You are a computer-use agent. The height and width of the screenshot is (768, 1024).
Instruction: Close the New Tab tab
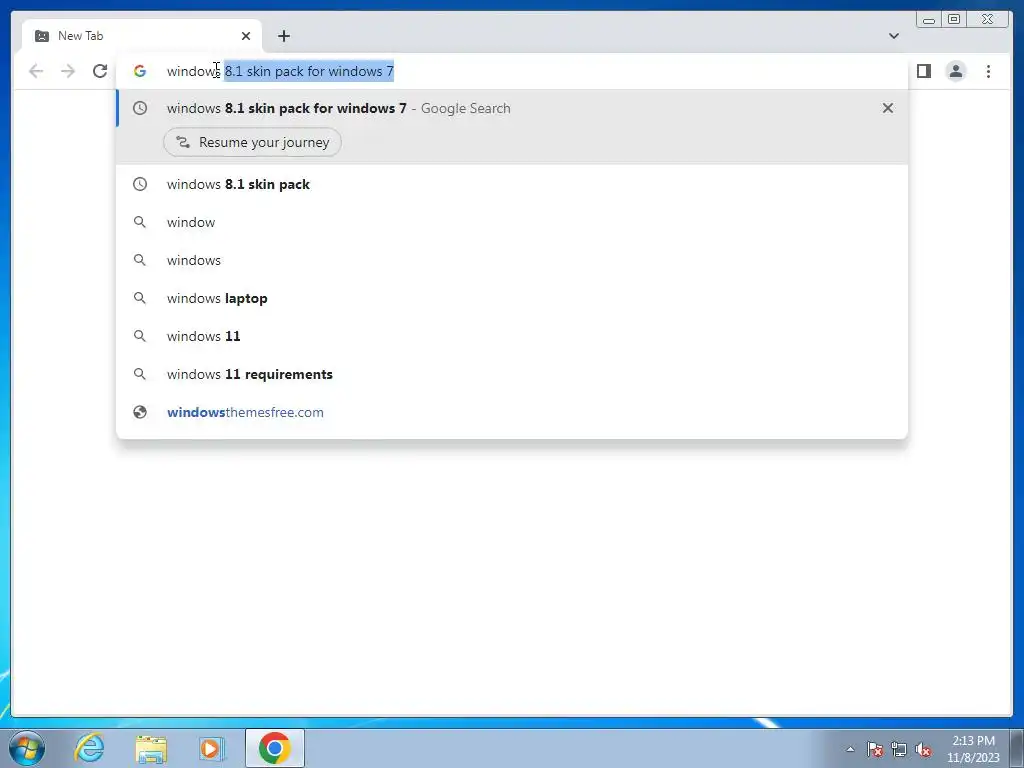(246, 36)
